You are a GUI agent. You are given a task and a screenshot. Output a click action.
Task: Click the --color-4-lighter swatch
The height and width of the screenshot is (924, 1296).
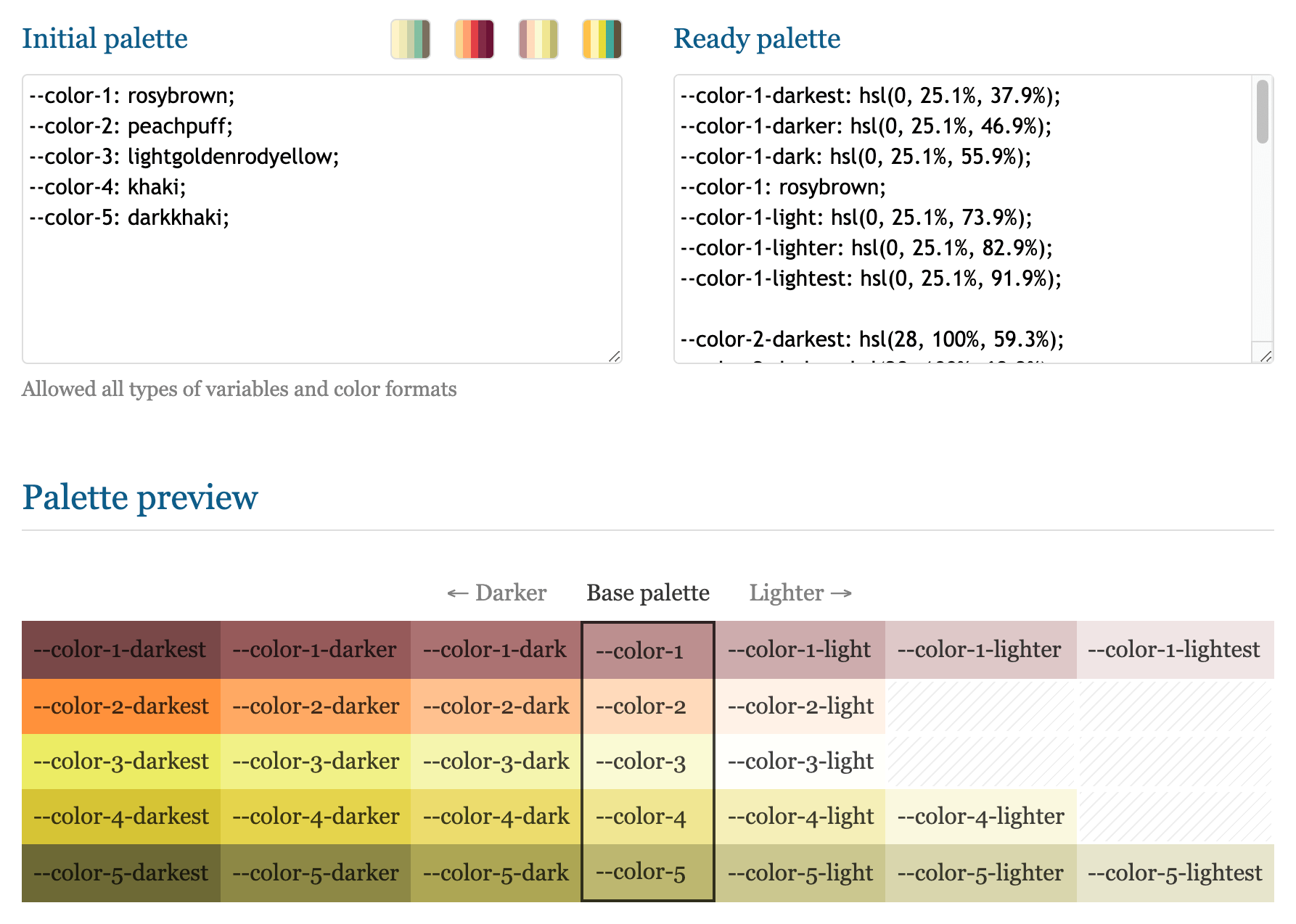[x=981, y=817]
